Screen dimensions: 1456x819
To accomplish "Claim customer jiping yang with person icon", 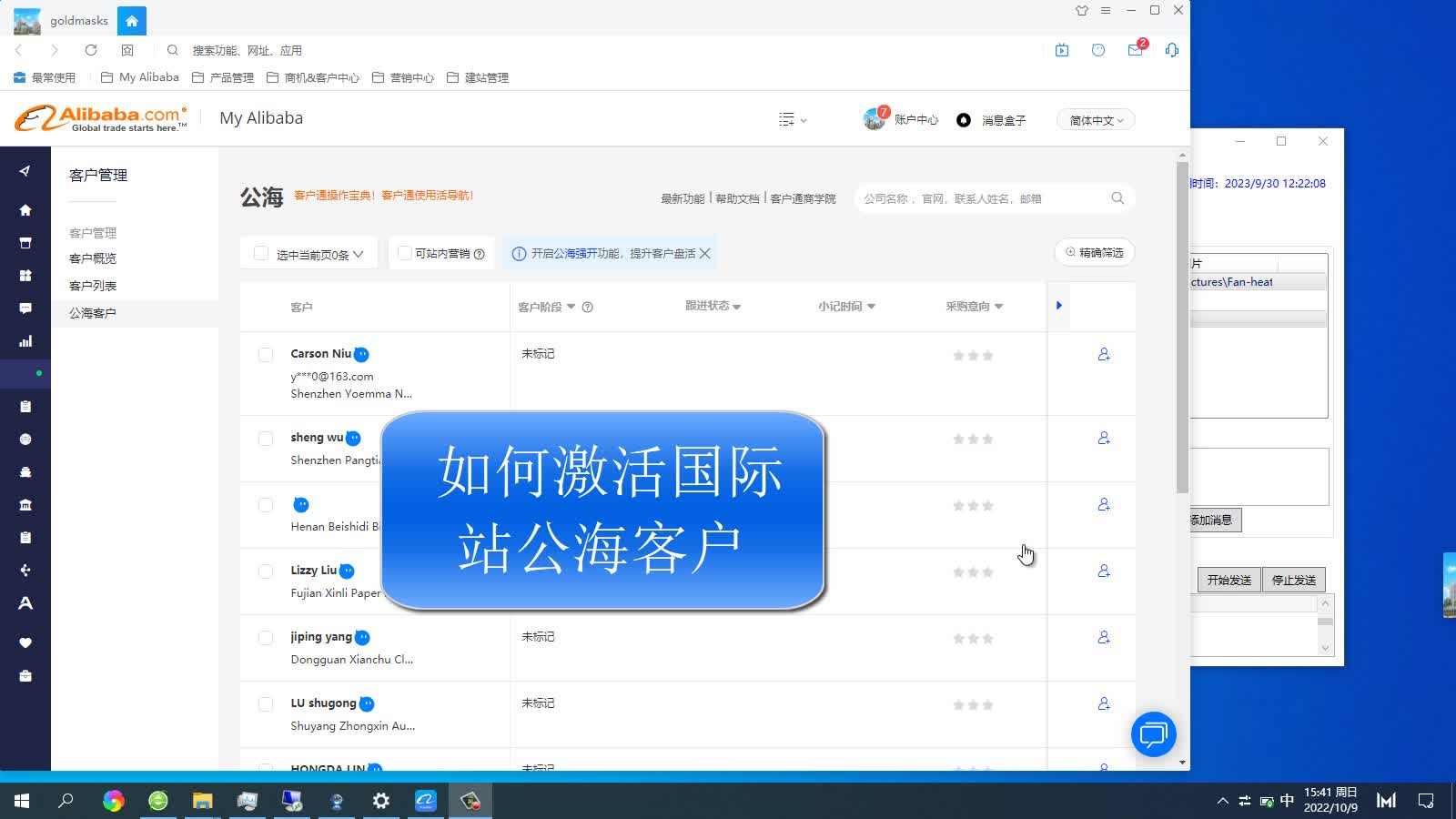I will (1104, 637).
